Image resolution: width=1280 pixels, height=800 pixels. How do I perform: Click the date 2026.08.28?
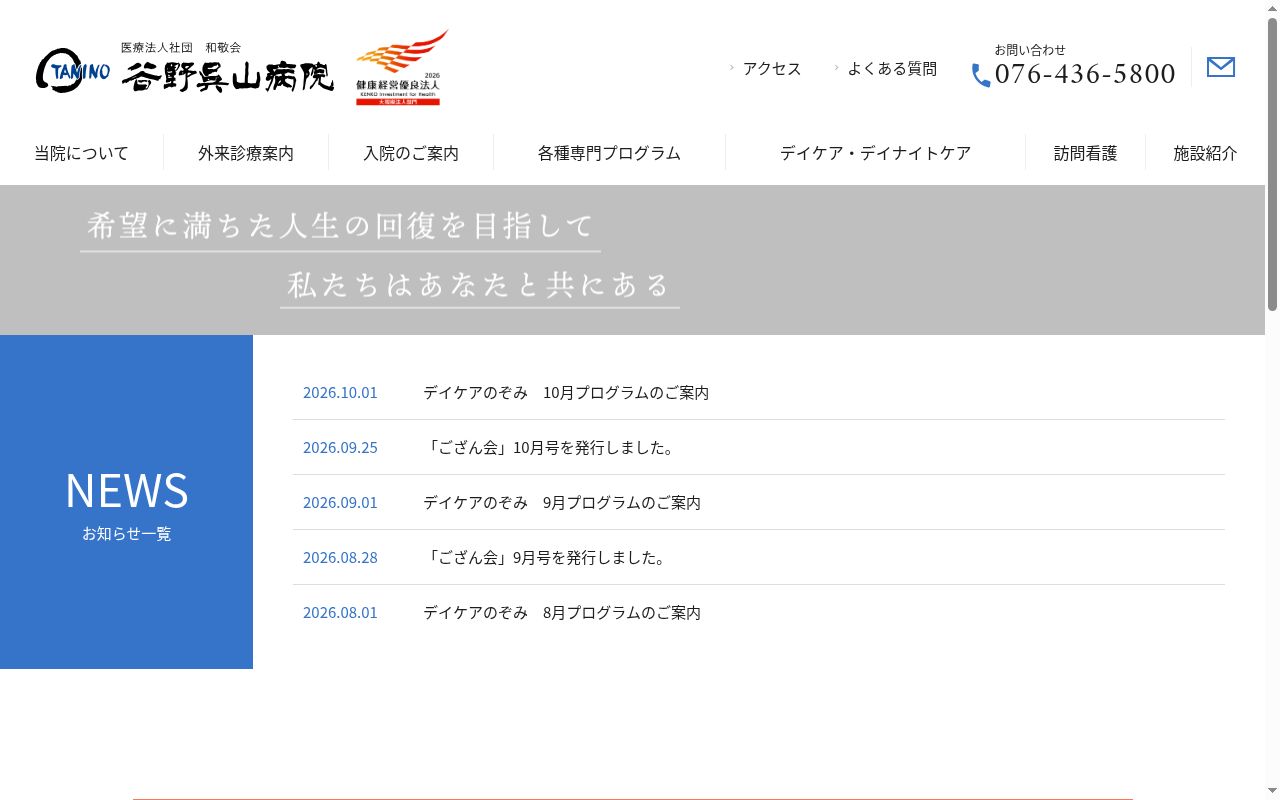pyautogui.click(x=340, y=557)
